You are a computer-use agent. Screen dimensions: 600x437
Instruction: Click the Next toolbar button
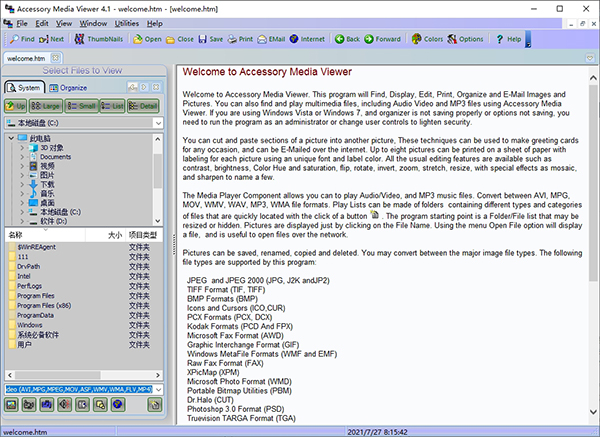click(52, 39)
